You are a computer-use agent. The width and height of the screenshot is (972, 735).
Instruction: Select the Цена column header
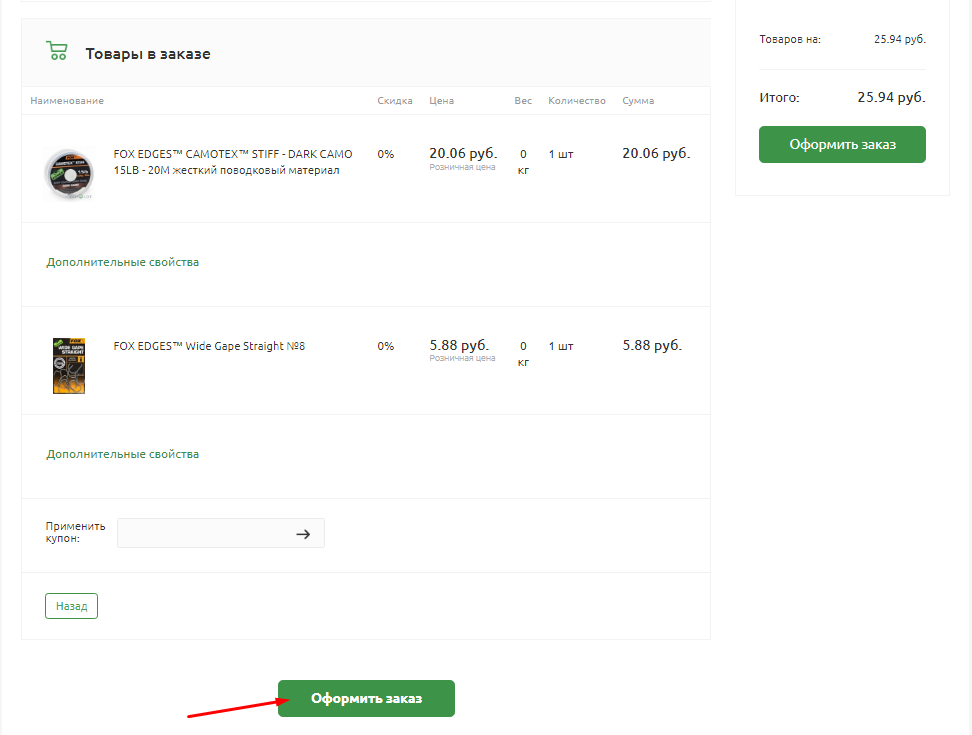pyautogui.click(x=441, y=100)
